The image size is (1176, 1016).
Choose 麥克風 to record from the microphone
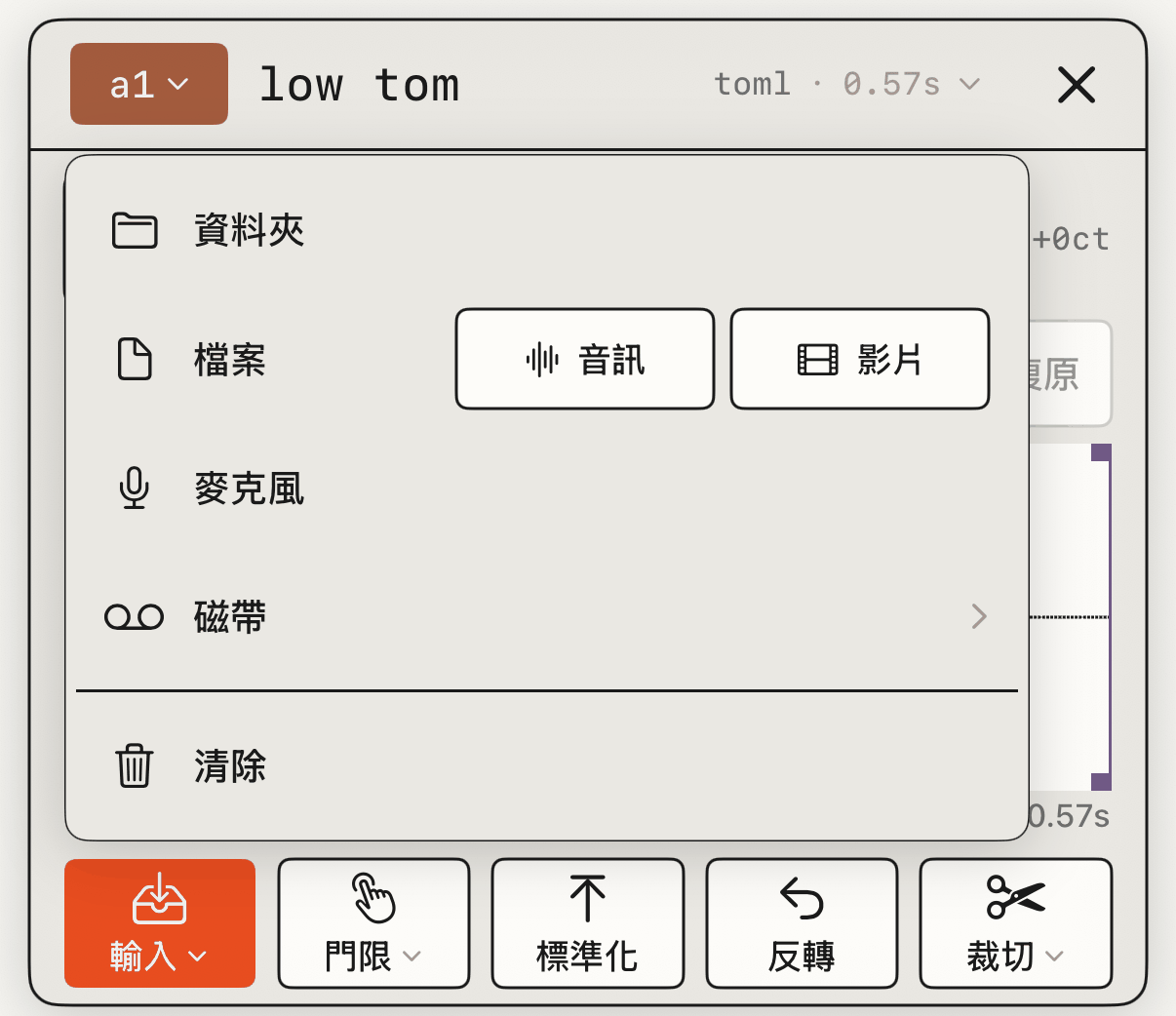(547, 488)
